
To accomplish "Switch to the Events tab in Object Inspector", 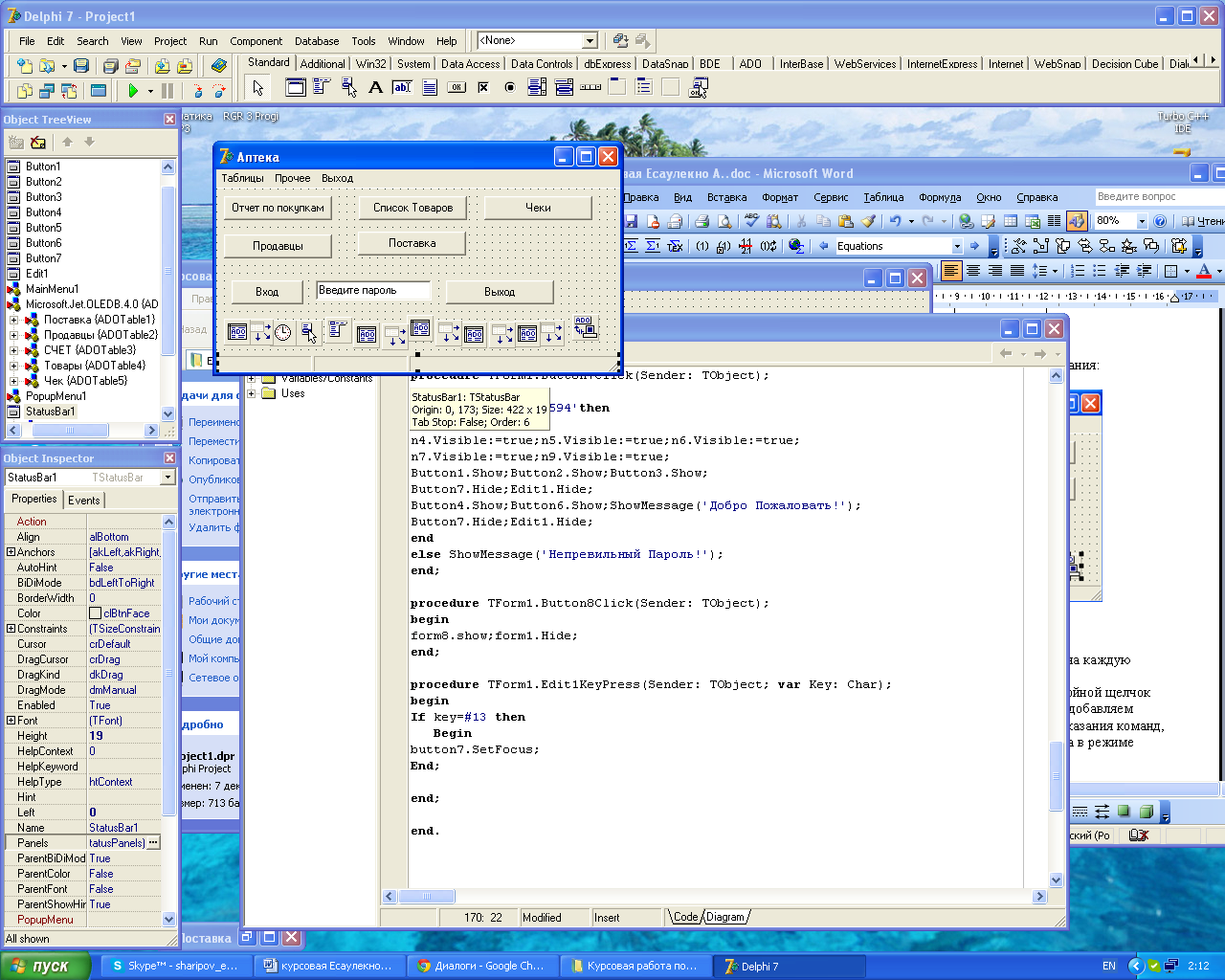I will pyautogui.click(x=83, y=500).
